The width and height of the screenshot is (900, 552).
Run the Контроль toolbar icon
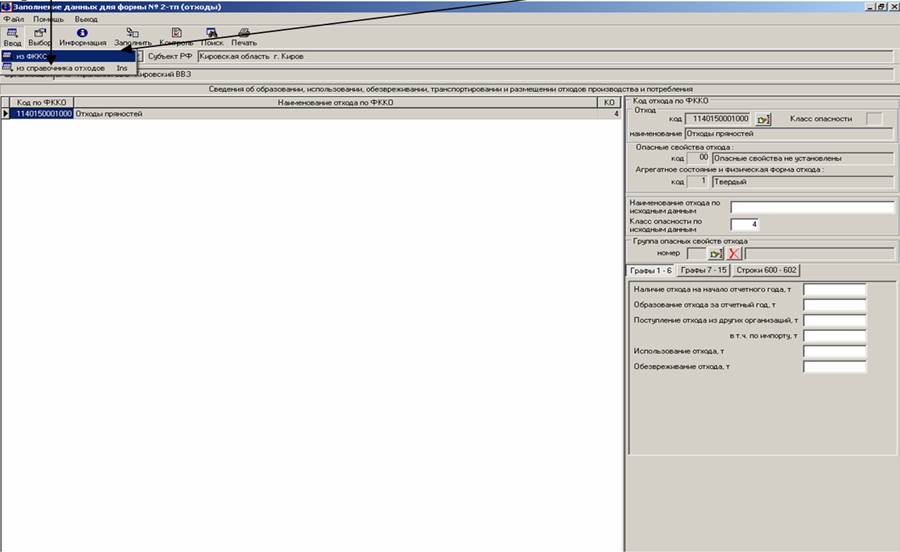click(176, 37)
